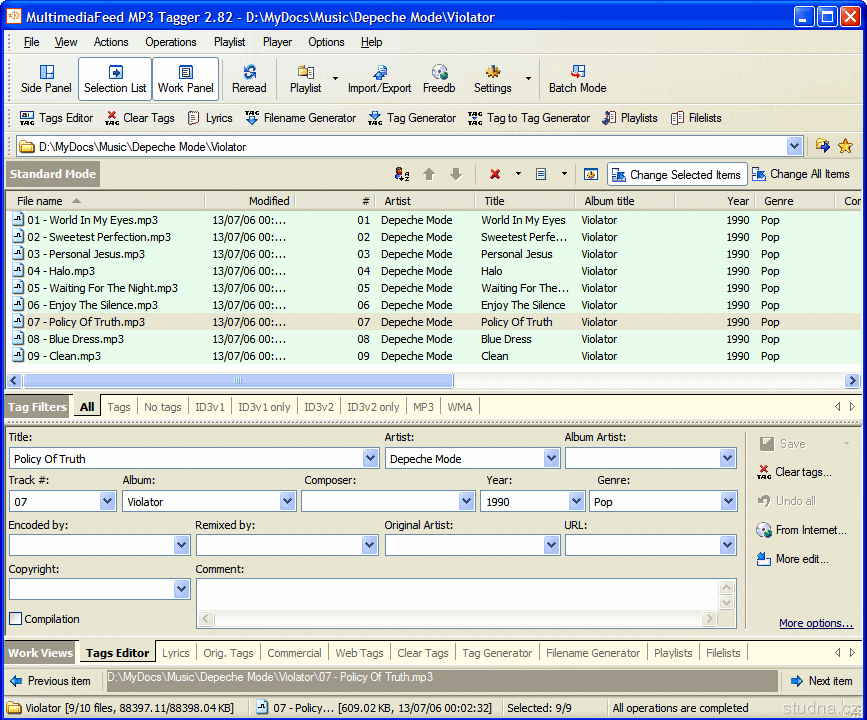Switch to the ID3v2 only filter tab

[x=373, y=407]
